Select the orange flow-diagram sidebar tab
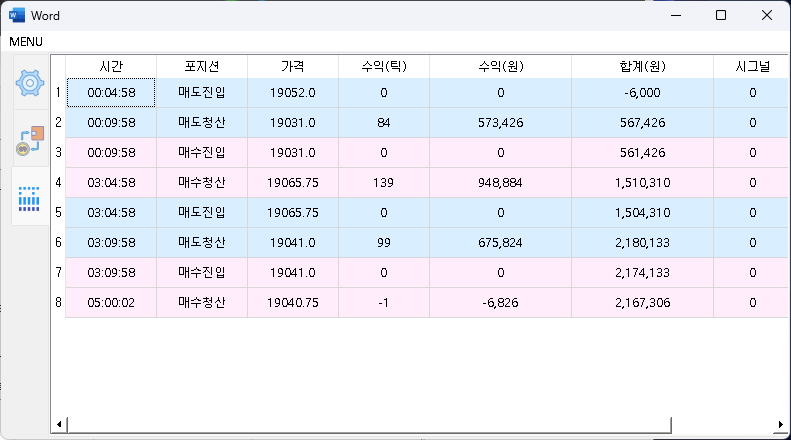This screenshot has height=440, width=791. [x=30, y=142]
